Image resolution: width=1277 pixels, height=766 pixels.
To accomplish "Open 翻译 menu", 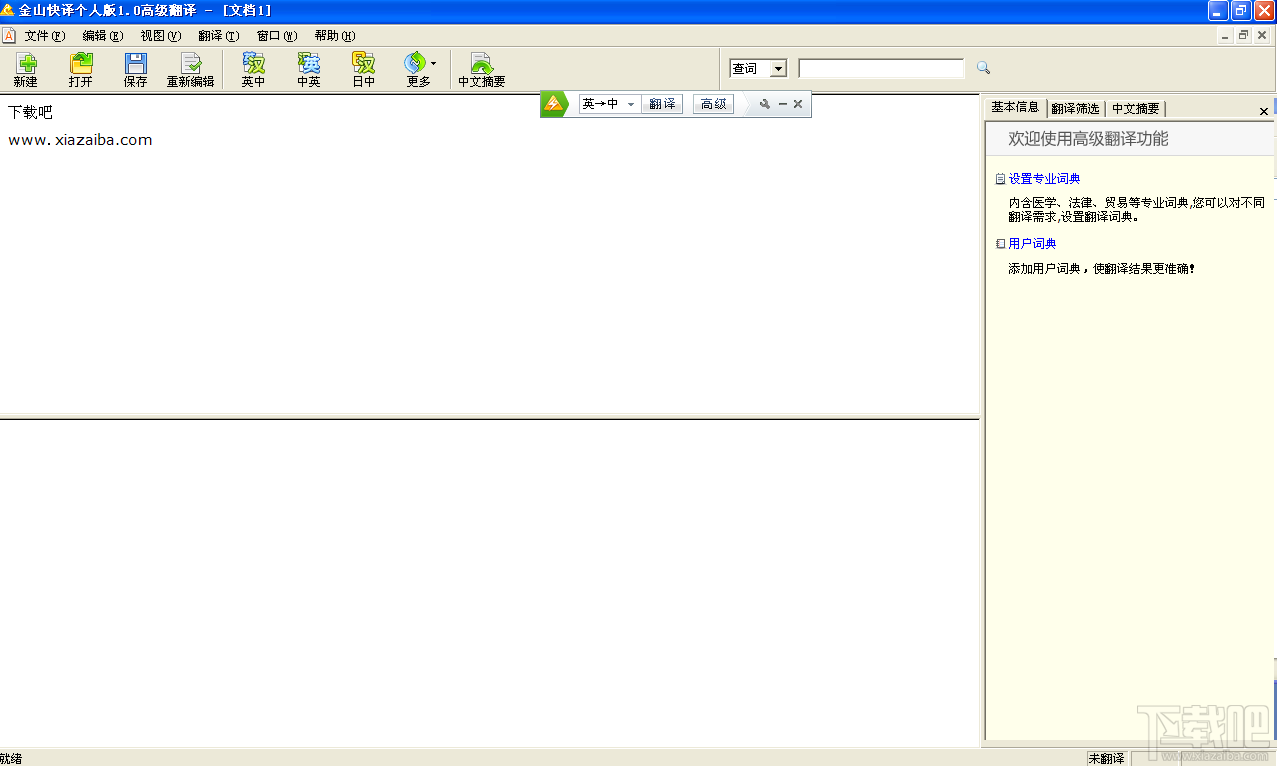I will click(x=219, y=36).
